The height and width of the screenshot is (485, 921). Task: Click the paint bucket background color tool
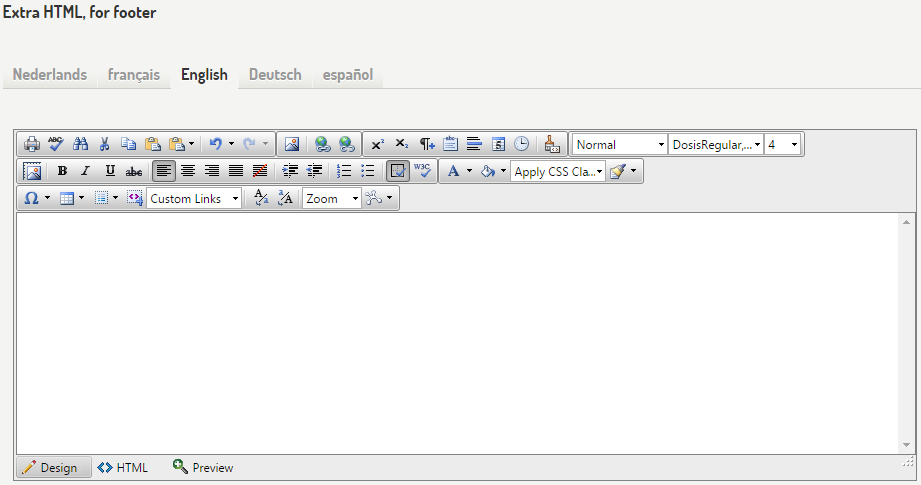[x=488, y=171]
